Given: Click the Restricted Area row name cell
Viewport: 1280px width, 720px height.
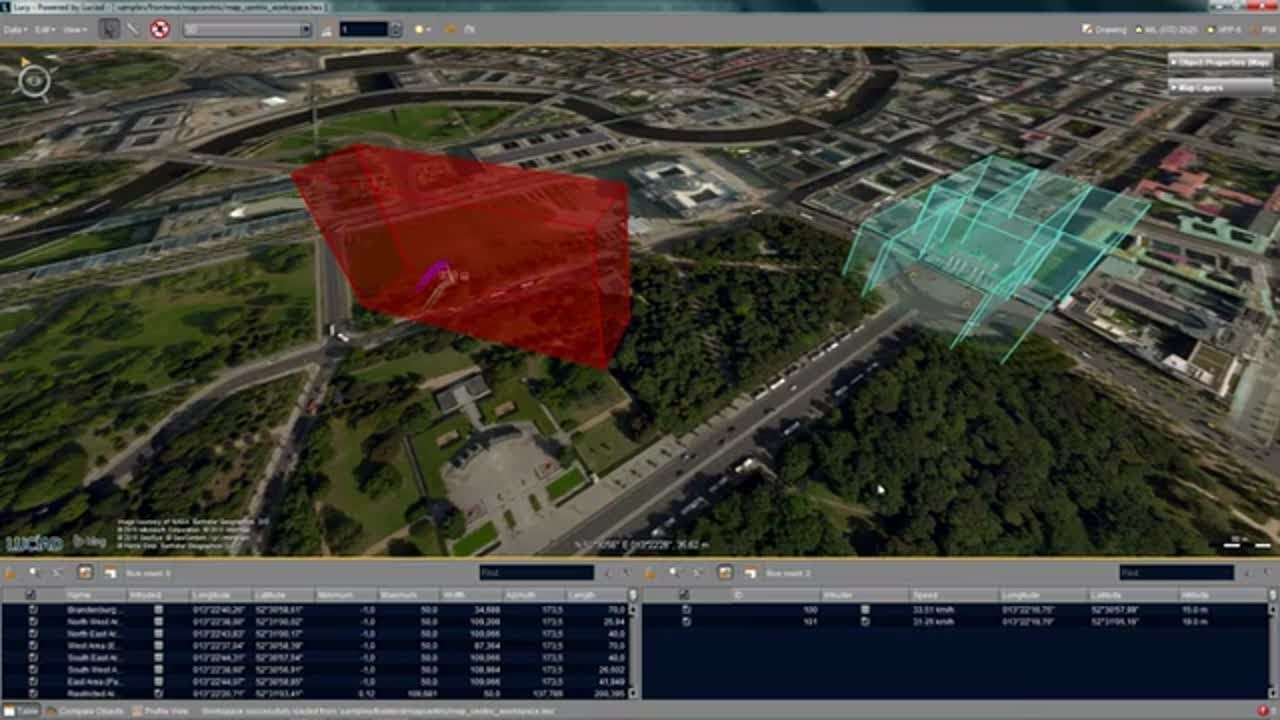Looking at the screenshot, I should 95,693.
